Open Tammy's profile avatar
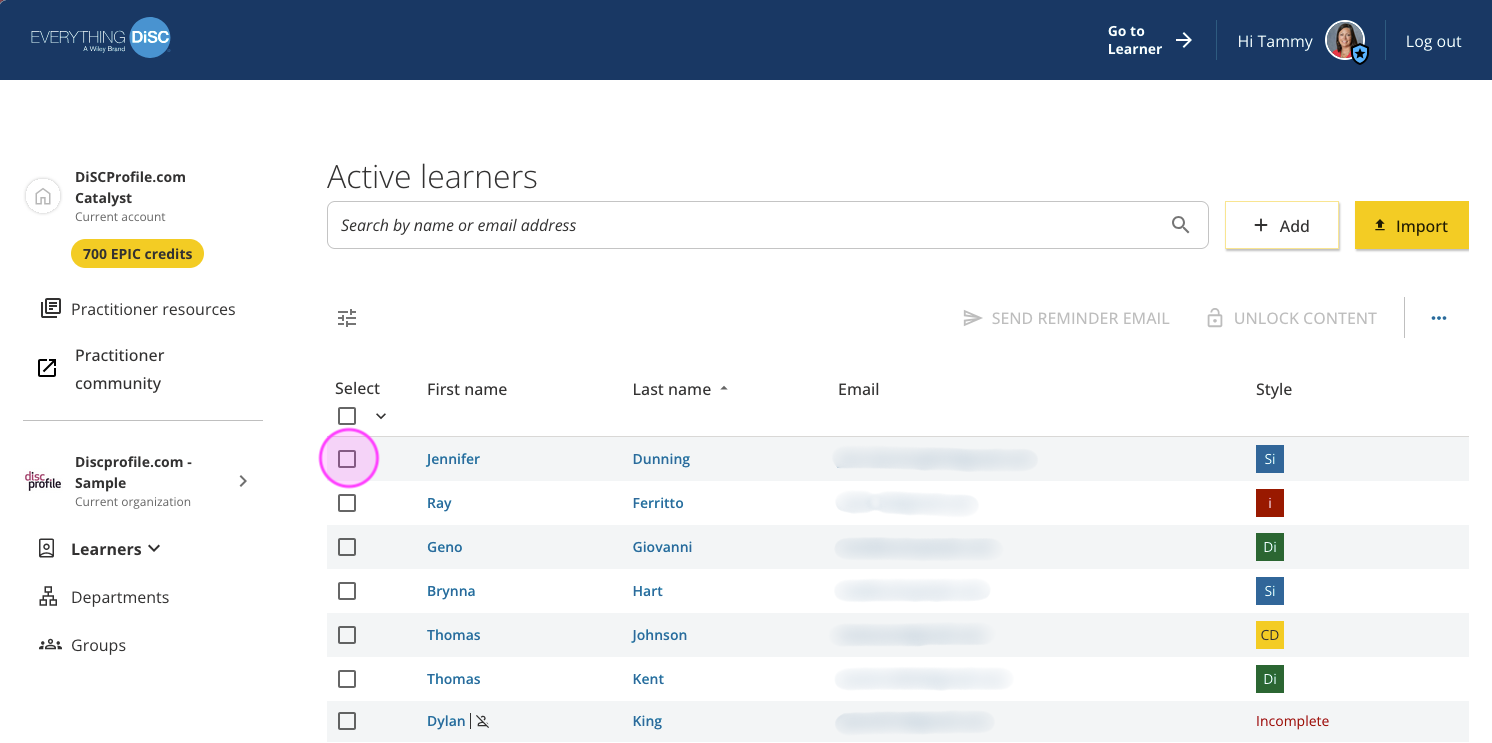1492x743 pixels. [x=1345, y=41]
